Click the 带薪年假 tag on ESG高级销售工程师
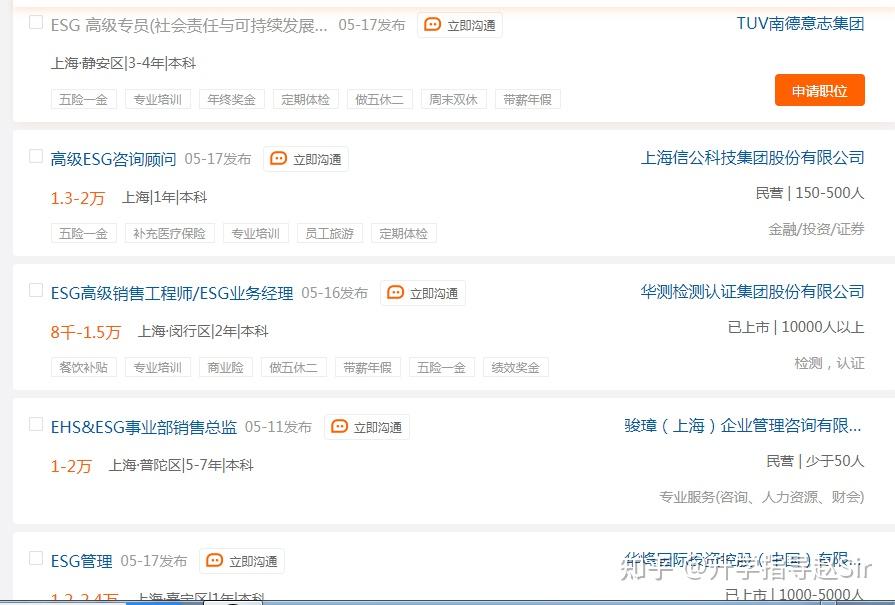Viewport: 895px width, 605px height. pos(368,367)
